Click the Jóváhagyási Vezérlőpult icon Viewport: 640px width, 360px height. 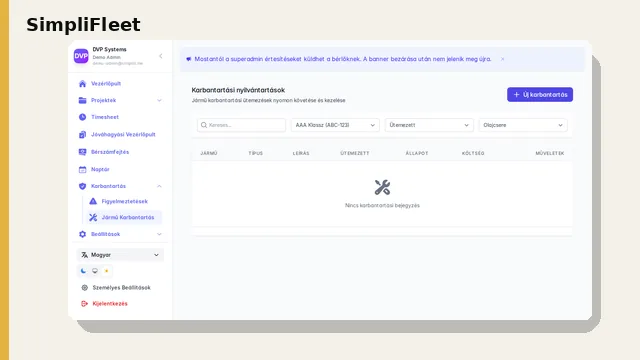coord(82,134)
